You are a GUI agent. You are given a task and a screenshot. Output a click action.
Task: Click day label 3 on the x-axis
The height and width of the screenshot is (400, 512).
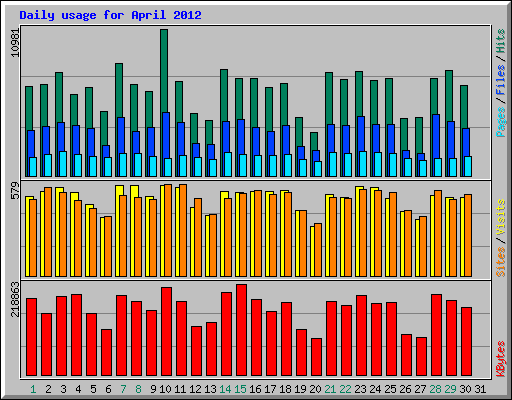click(x=63, y=389)
